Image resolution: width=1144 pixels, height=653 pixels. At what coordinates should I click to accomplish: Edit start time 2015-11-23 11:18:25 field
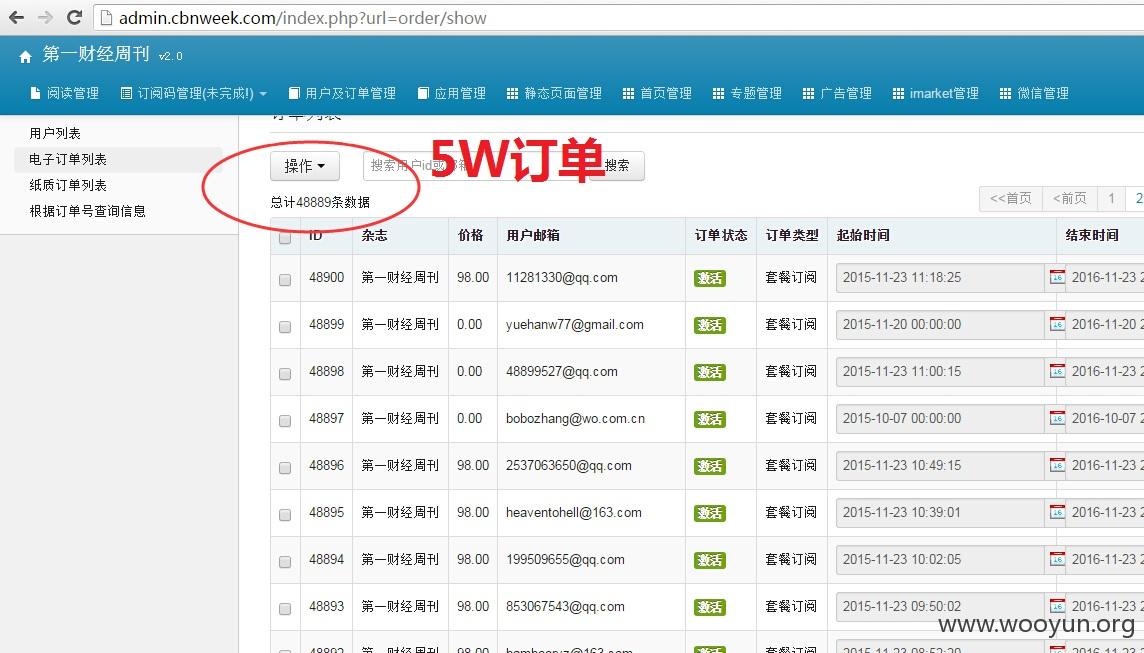(941, 278)
